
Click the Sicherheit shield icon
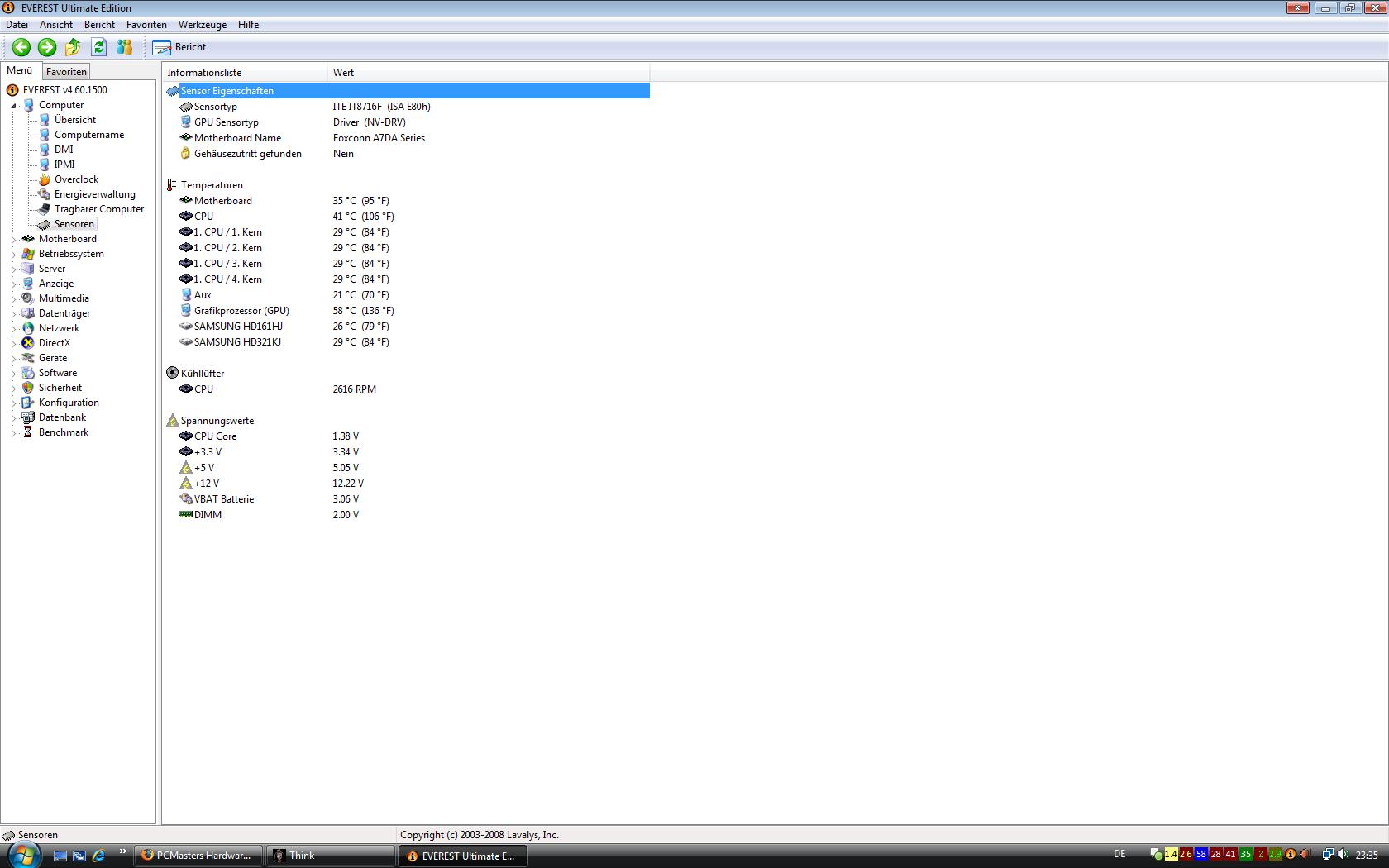click(x=28, y=388)
